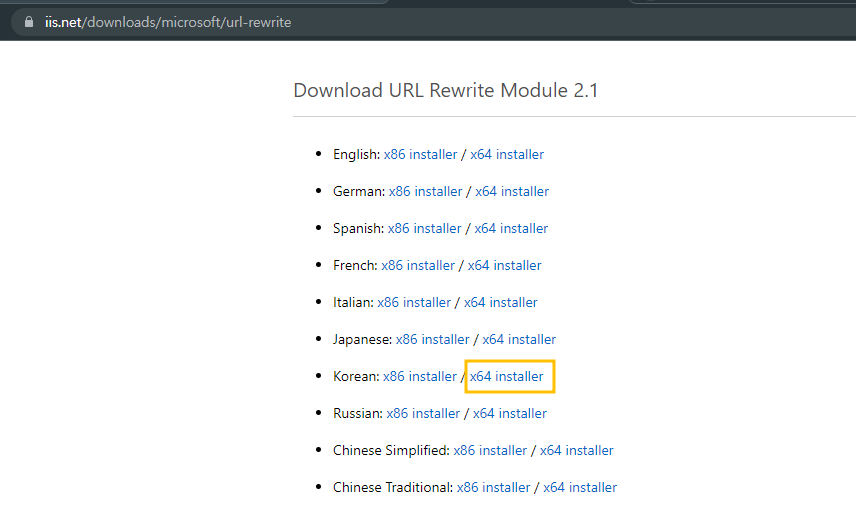Download French x86 installer
856x515 pixels.
(418, 265)
